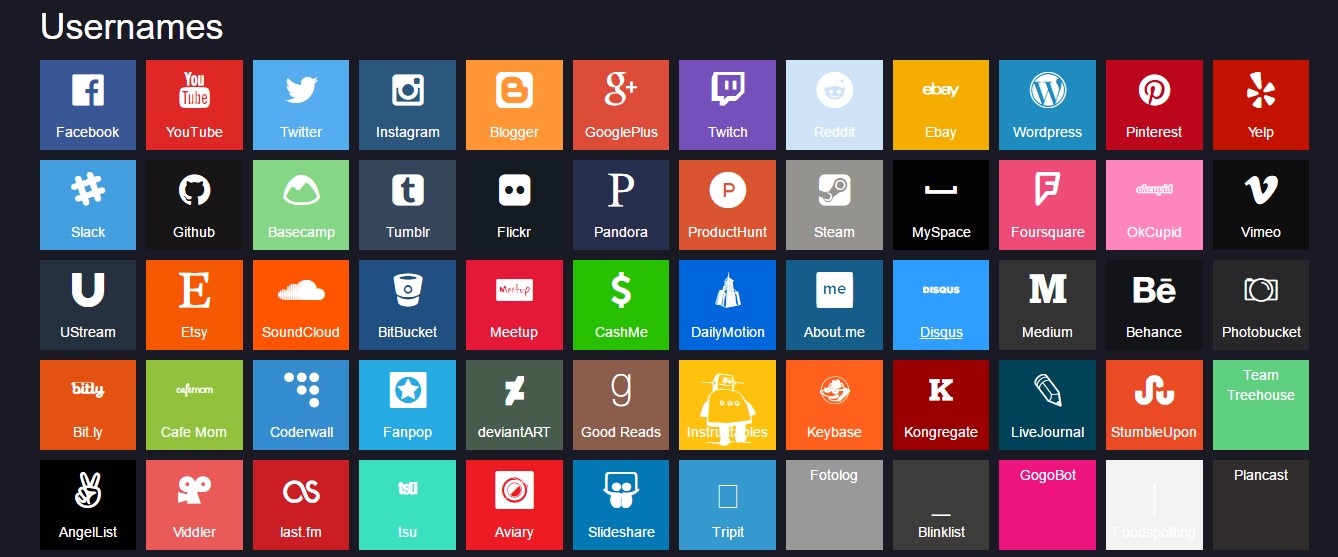This screenshot has height=557, width=1338.
Task: Select the Blinklist tile
Action: point(941,505)
